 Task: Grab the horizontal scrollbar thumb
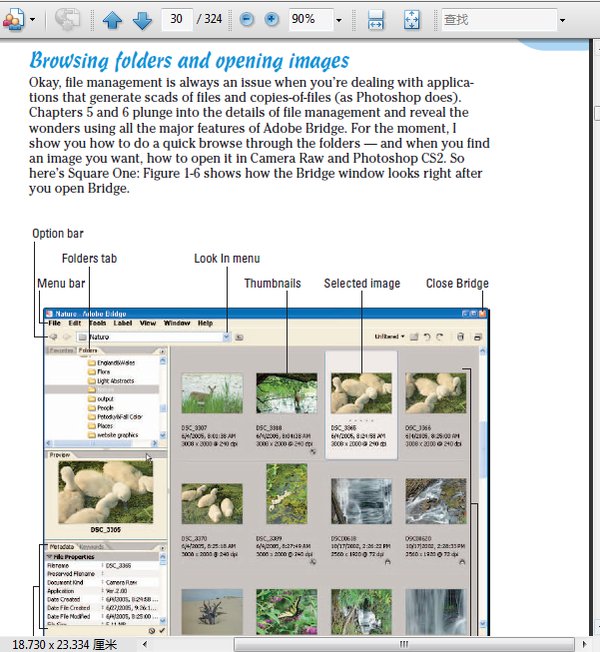(404, 644)
